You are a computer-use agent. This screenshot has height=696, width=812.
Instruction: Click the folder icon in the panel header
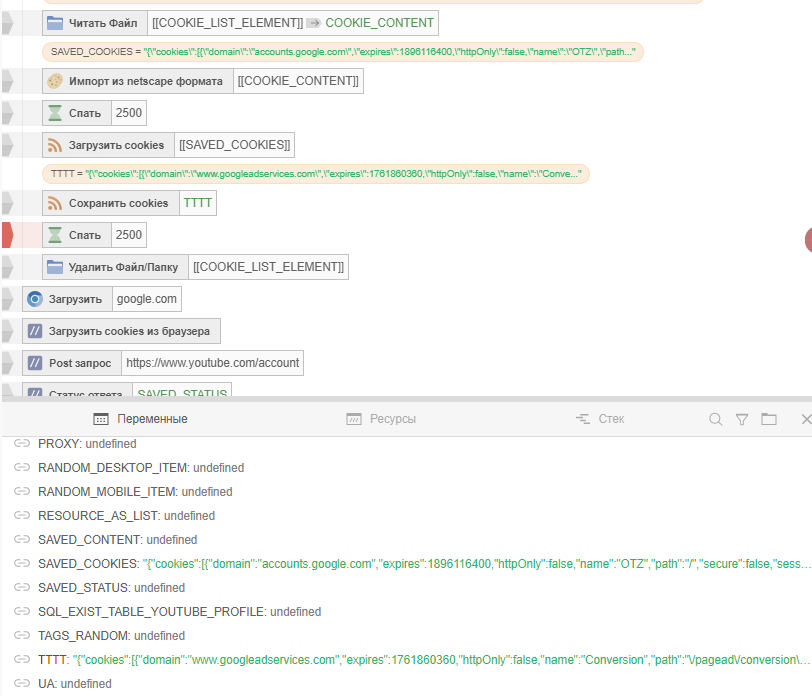(769, 420)
